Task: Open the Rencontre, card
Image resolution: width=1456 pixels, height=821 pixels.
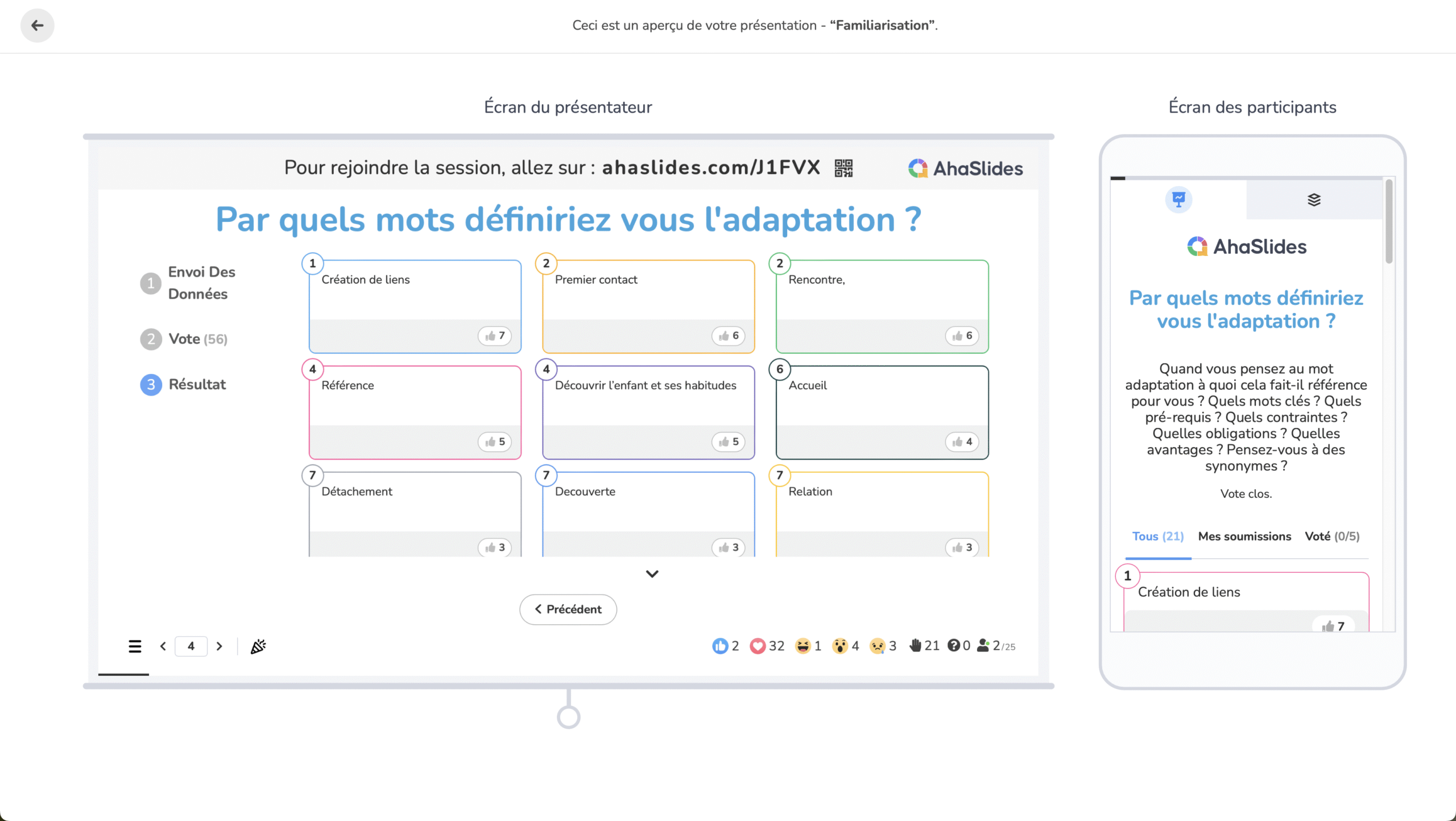Action: pos(882,306)
